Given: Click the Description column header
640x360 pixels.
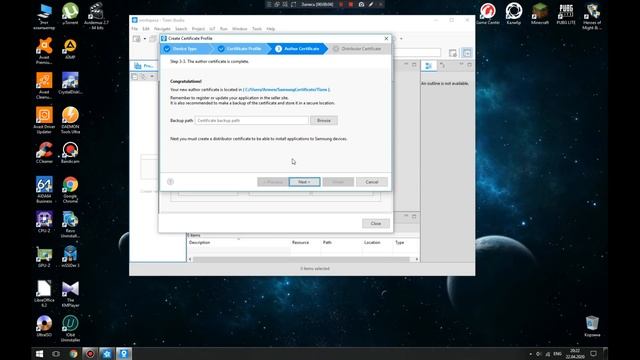Looking at the screenshot, I should 199,242.
